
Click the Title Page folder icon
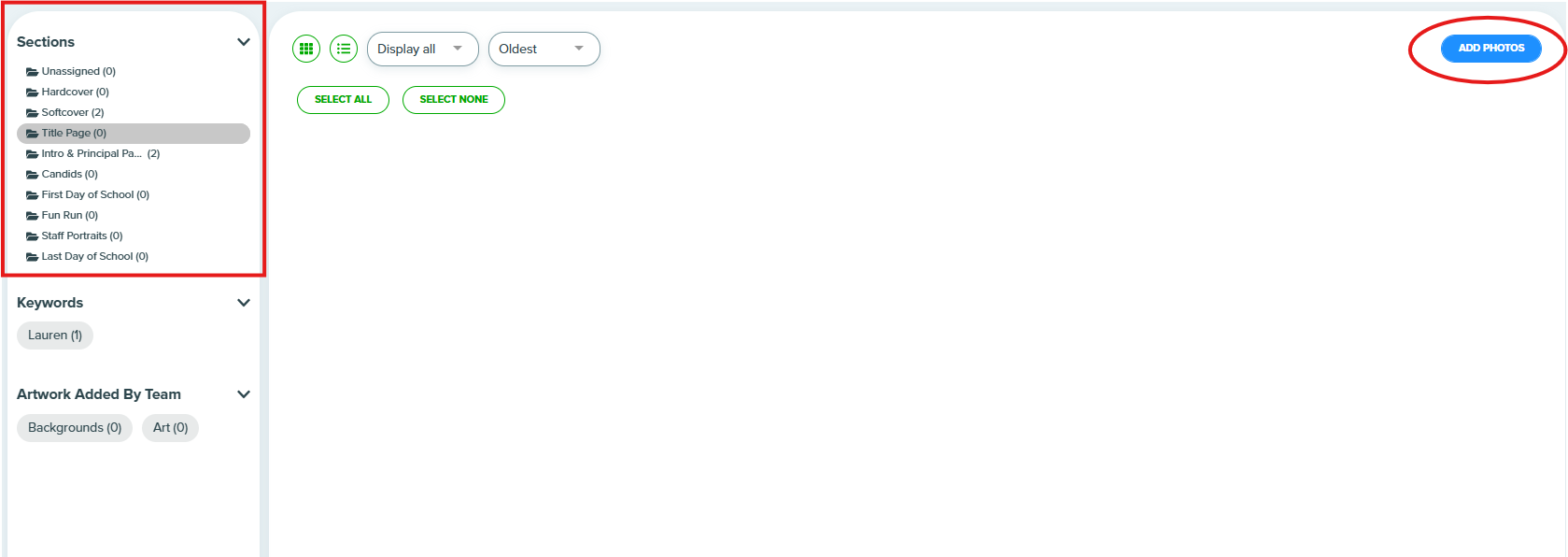click(x=32, y=134)
